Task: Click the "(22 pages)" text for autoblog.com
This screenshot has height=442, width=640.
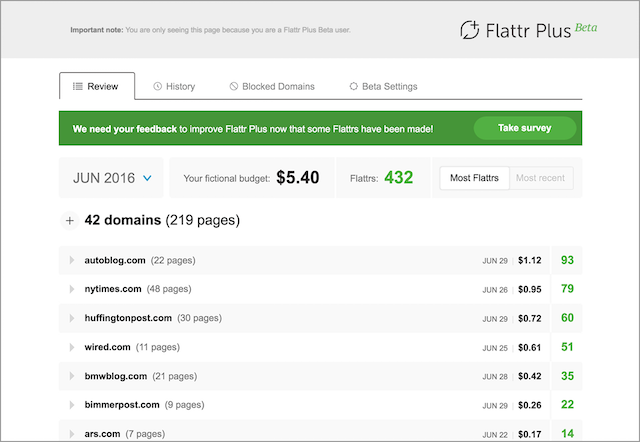Action: click(173, 260)
